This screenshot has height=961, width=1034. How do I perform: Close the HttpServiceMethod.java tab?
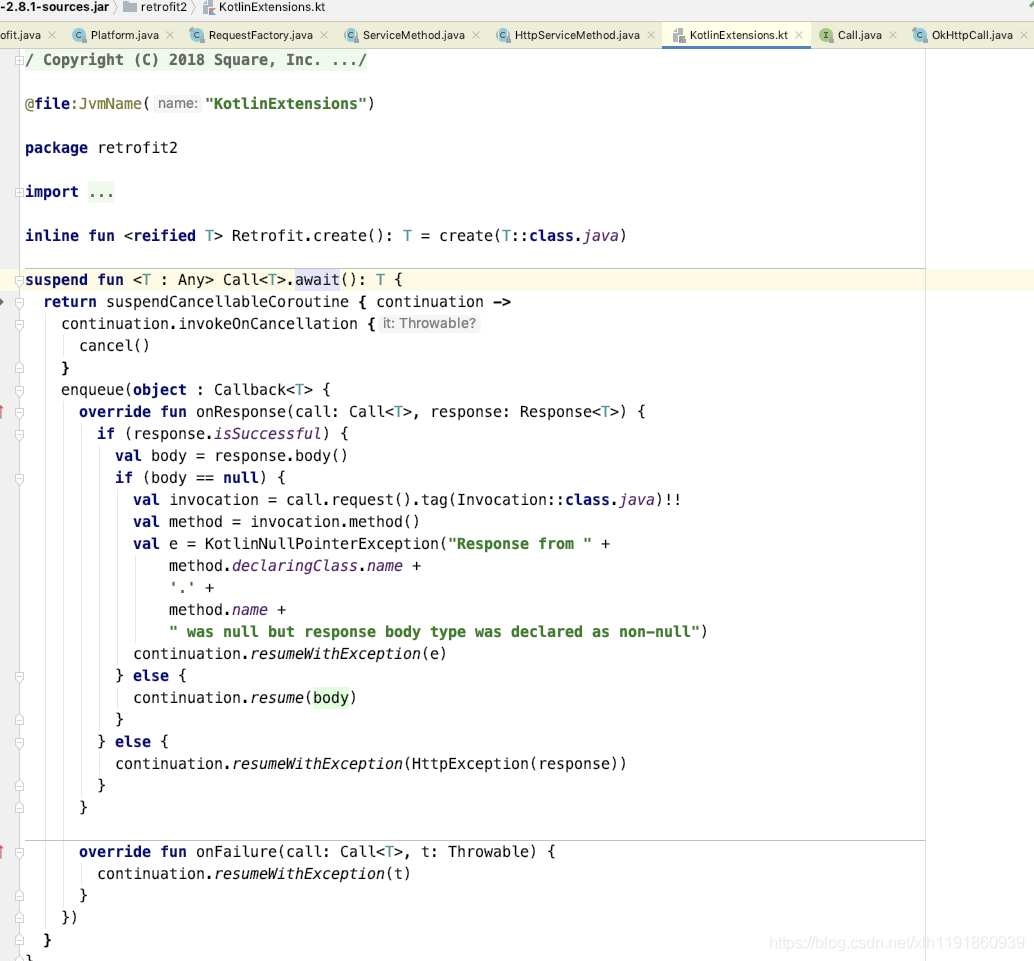point(651,35)
